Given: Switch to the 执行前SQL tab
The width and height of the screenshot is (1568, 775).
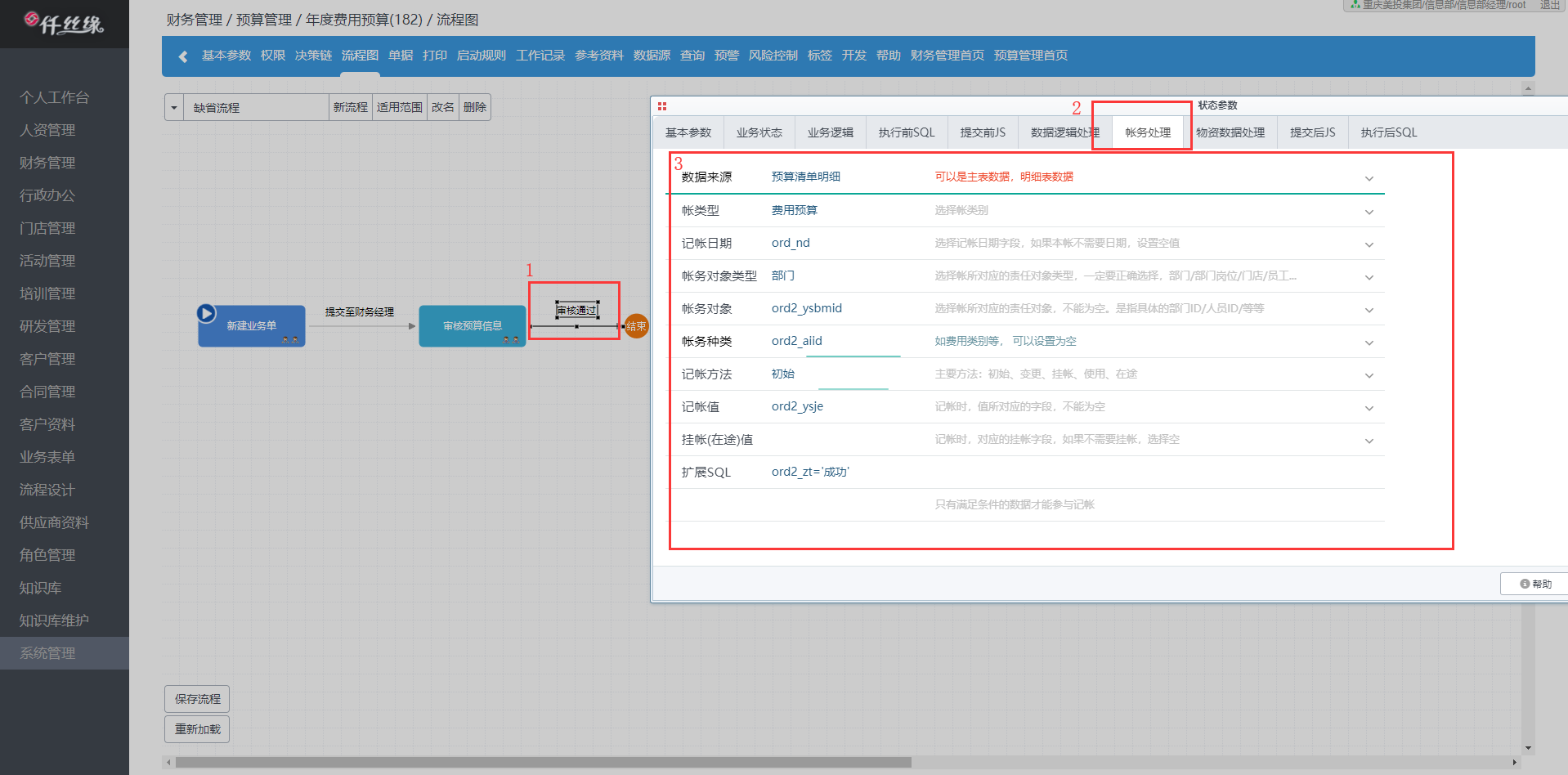Looking at the screenshot, I should (906, 132).
